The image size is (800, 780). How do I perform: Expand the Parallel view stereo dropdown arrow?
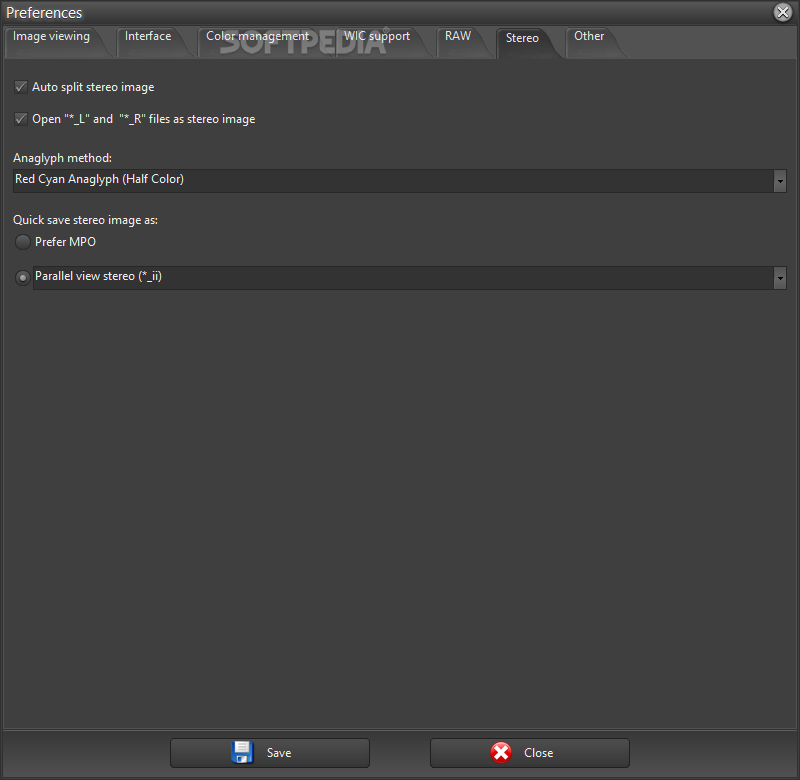coord(780,278)
